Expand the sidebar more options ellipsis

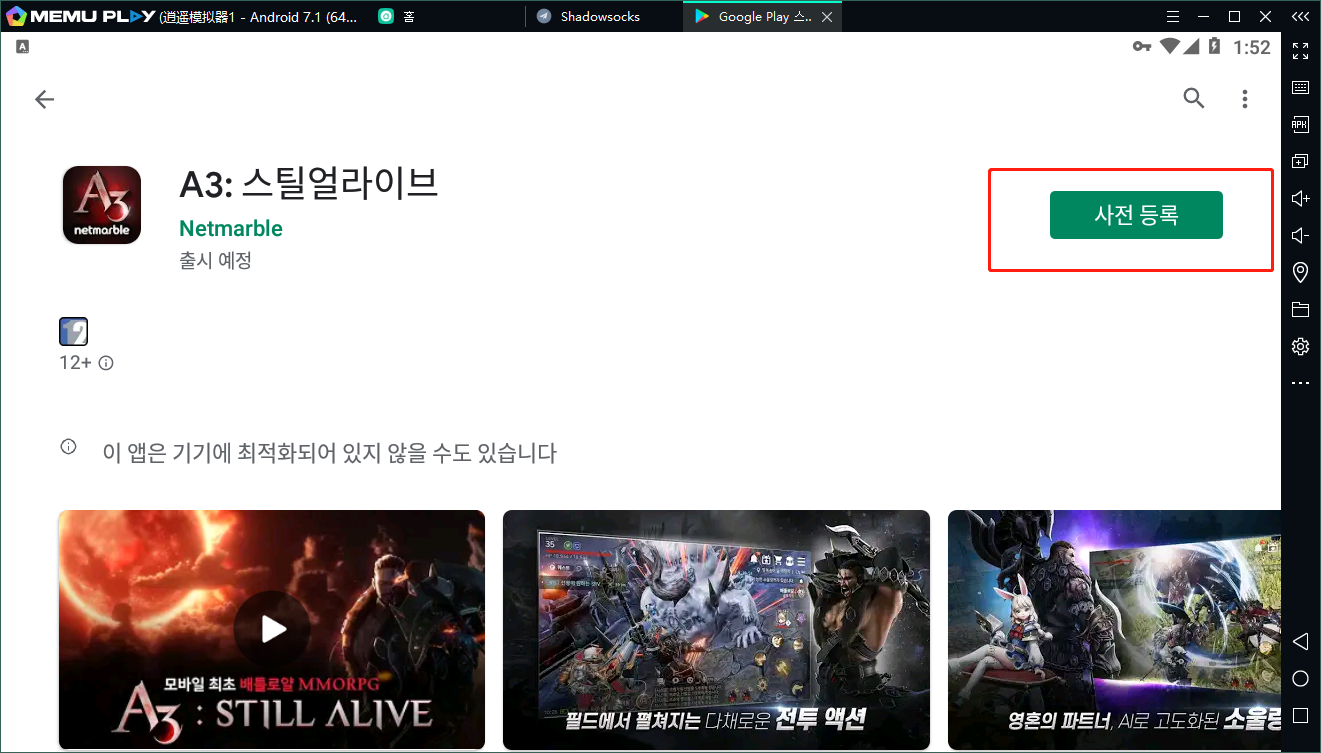click(x=1300, y=382)
